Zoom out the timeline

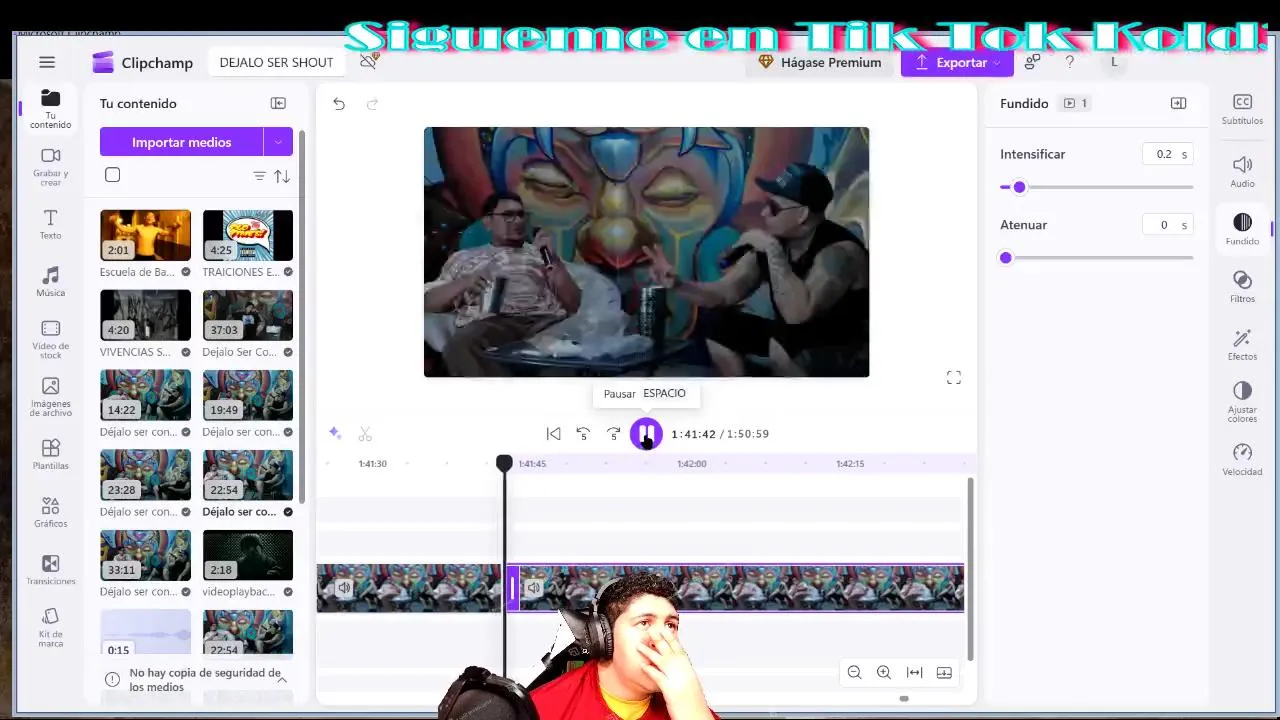tap(854, 672)
